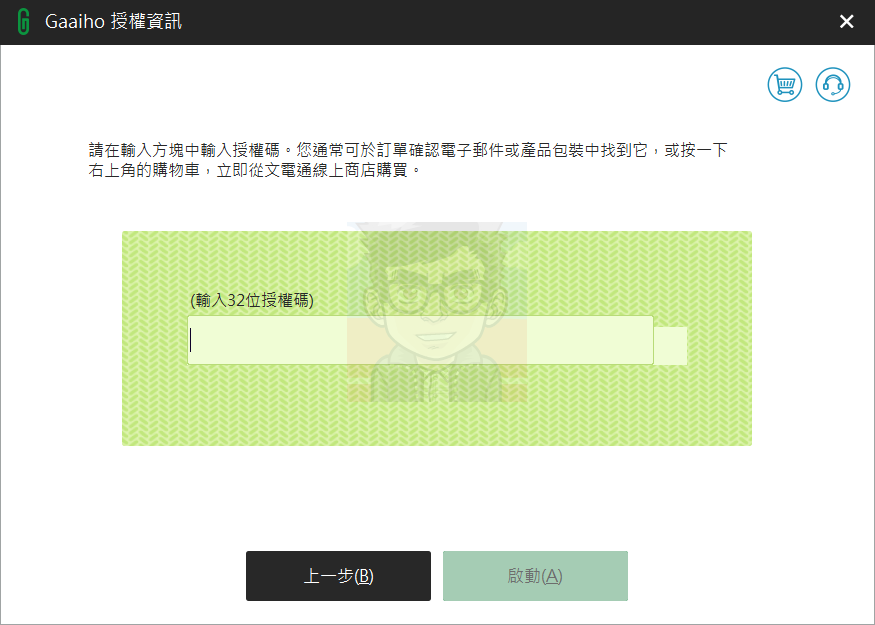Close the Gaaiho 授權資訊 dialog
Screen dimensions: 875x625
tap(847, 22)
